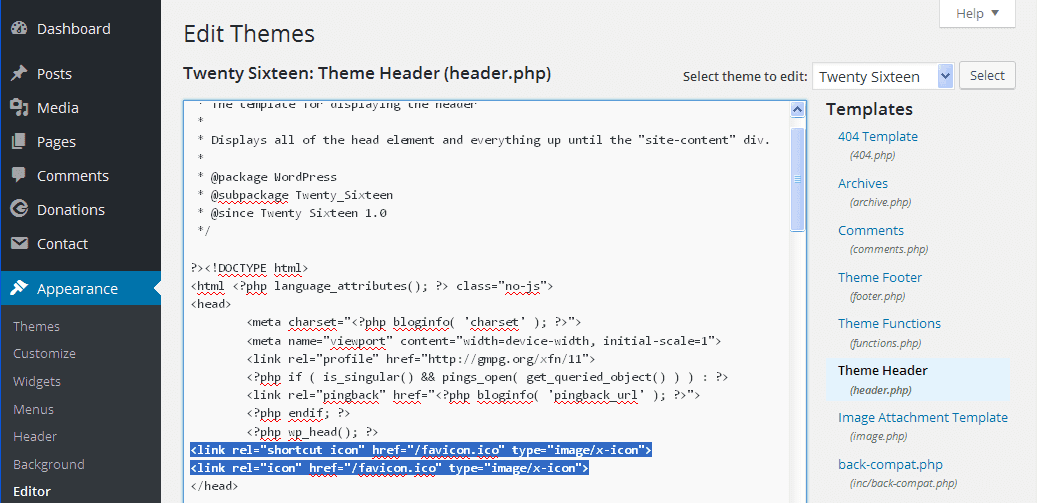Click the Contact envelope icon
This screenshot has height=503, width=1037.
pos(19,244)
